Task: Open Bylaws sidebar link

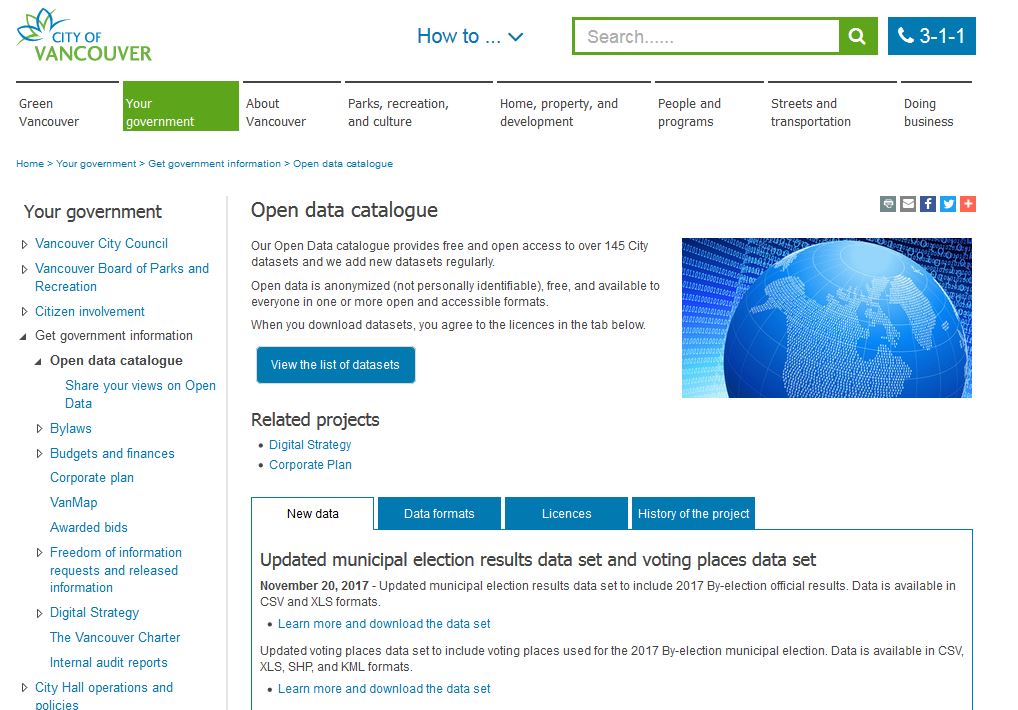Action: click(71, 428)
